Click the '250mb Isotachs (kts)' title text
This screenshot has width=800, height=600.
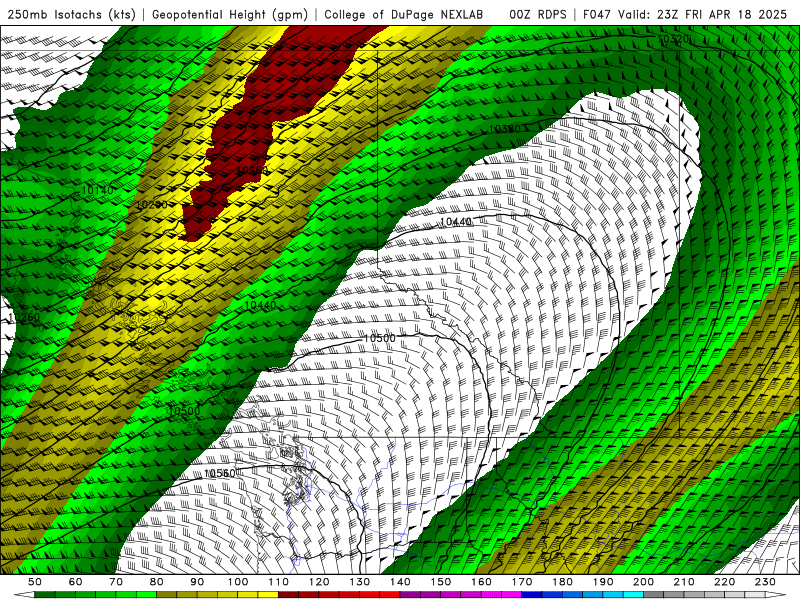[72, 14]
